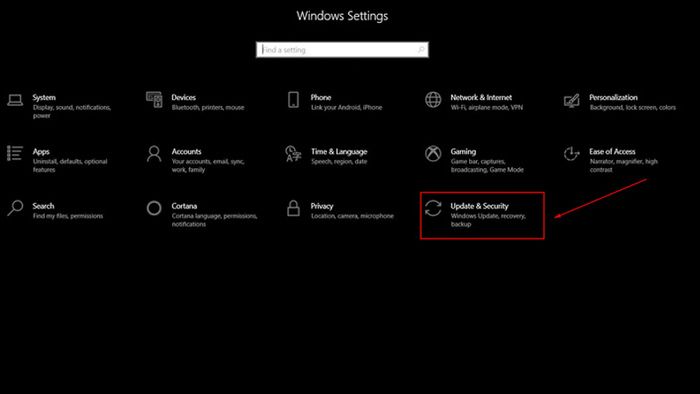The image size is (700, 394).
Task: Open the Personalization paintbrush icon
Action: coord(572,100)
